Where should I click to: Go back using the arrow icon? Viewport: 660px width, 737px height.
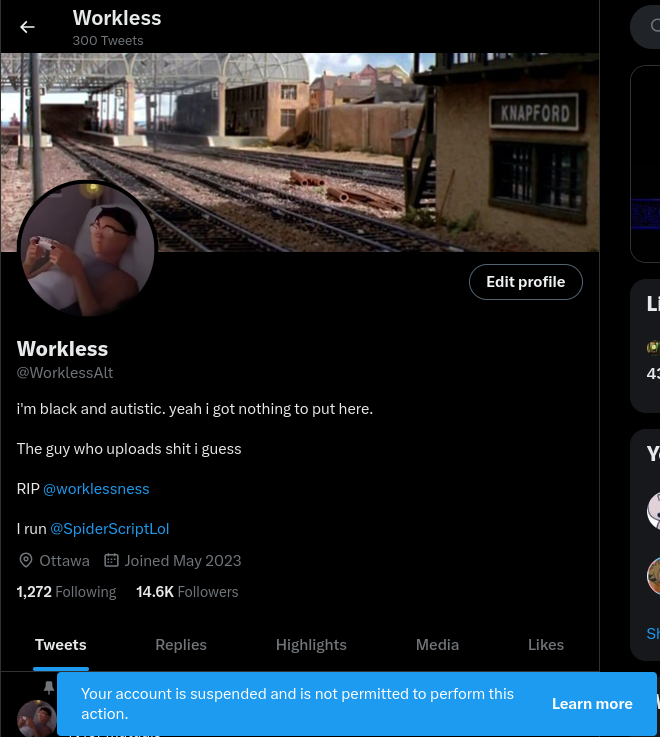pos(27,27)
